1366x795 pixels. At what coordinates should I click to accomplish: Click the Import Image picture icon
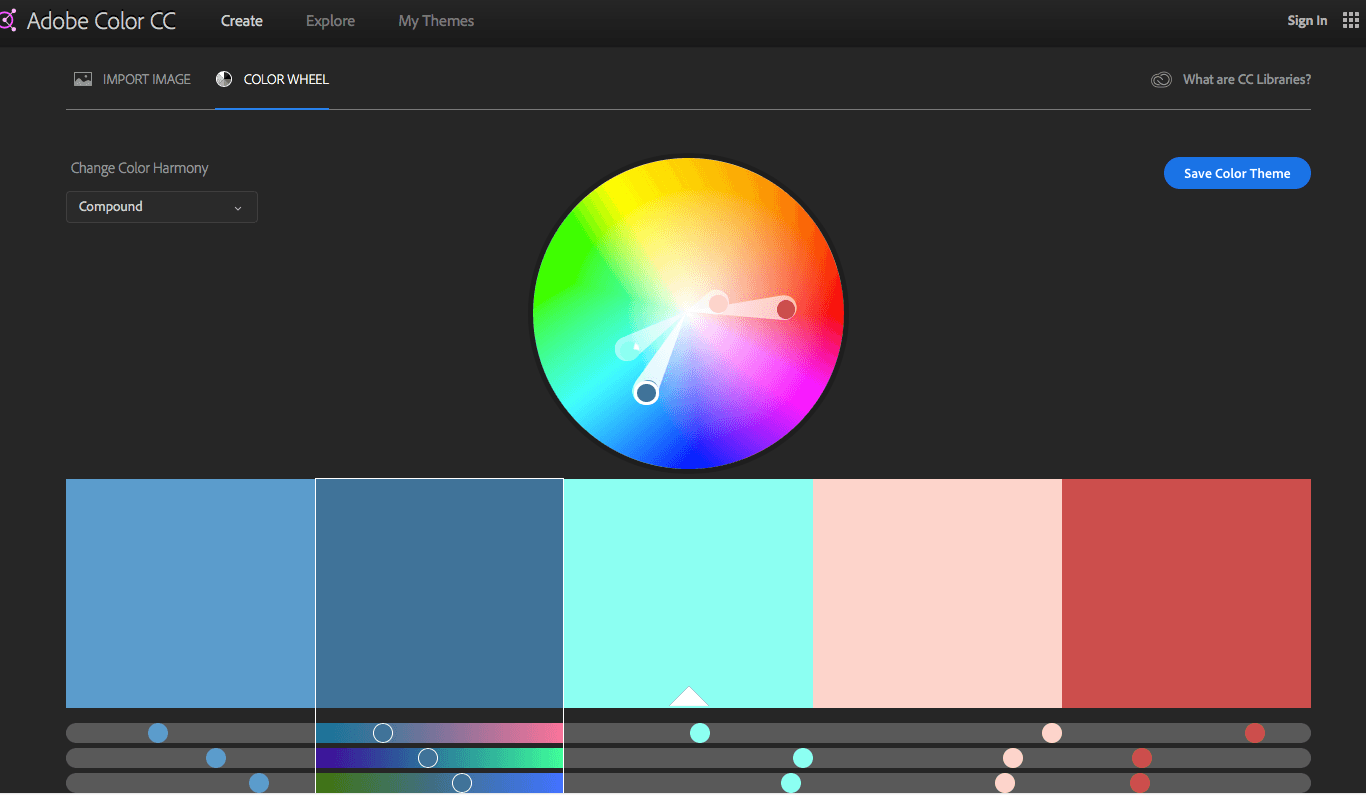pos(83,79)
